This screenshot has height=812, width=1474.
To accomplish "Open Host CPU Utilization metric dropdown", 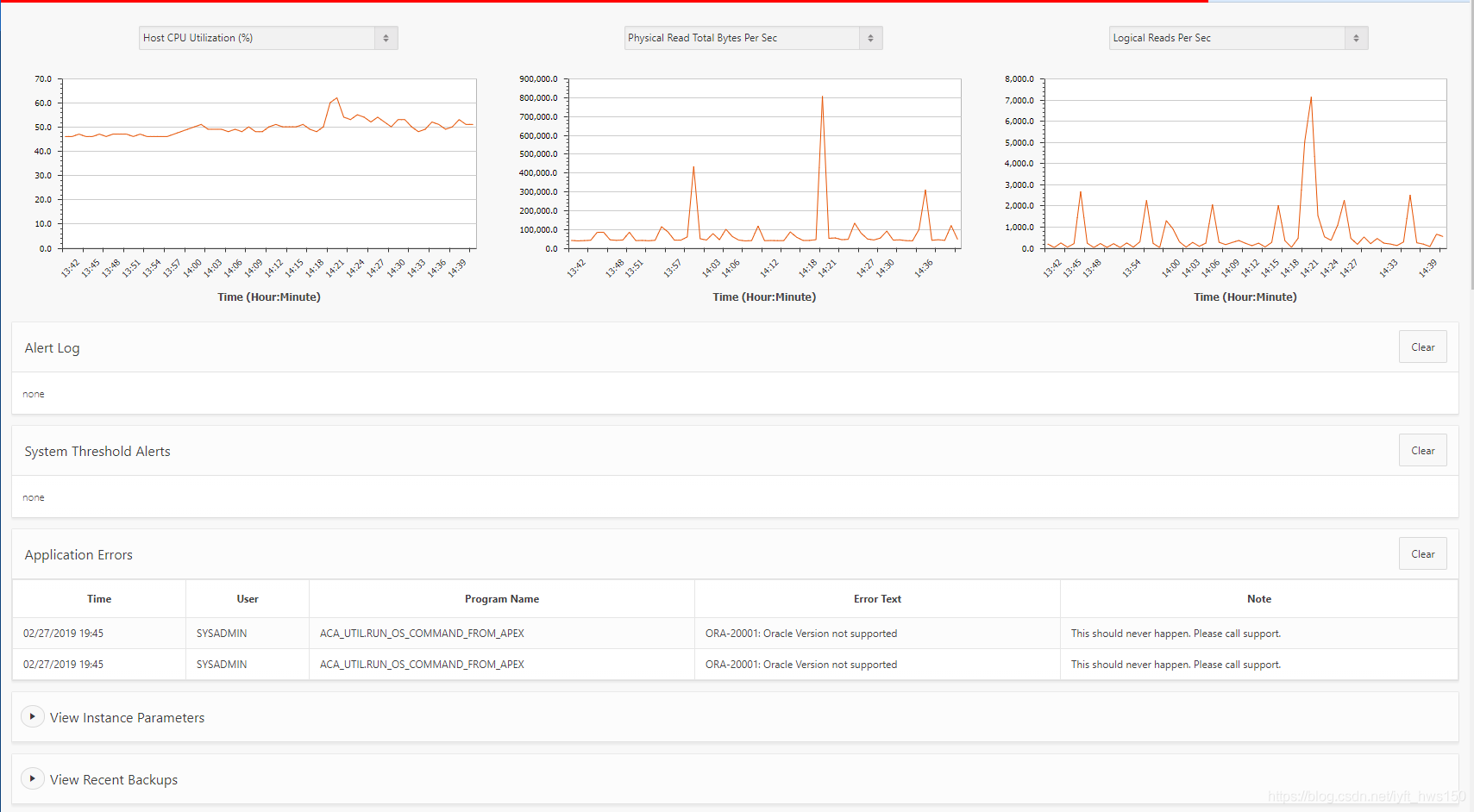I will 268,38.
